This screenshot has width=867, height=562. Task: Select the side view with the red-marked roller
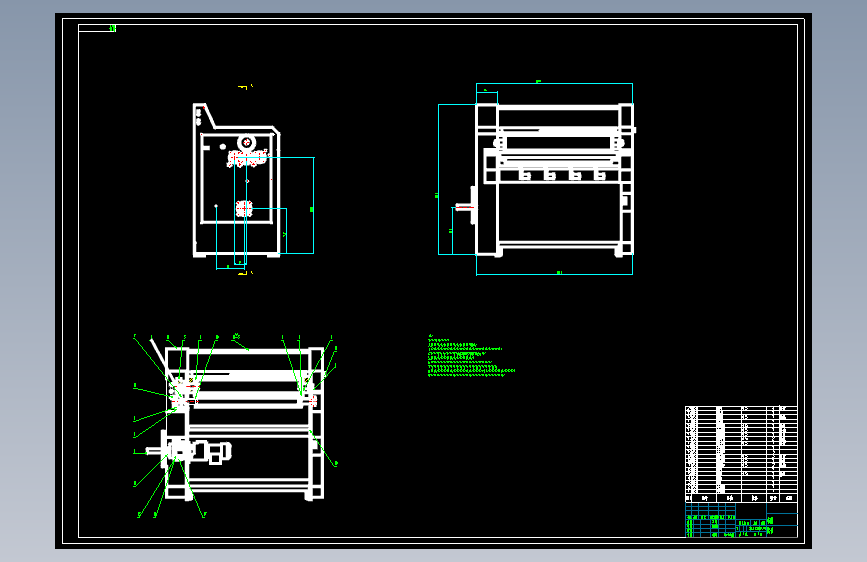pos(237,180)
